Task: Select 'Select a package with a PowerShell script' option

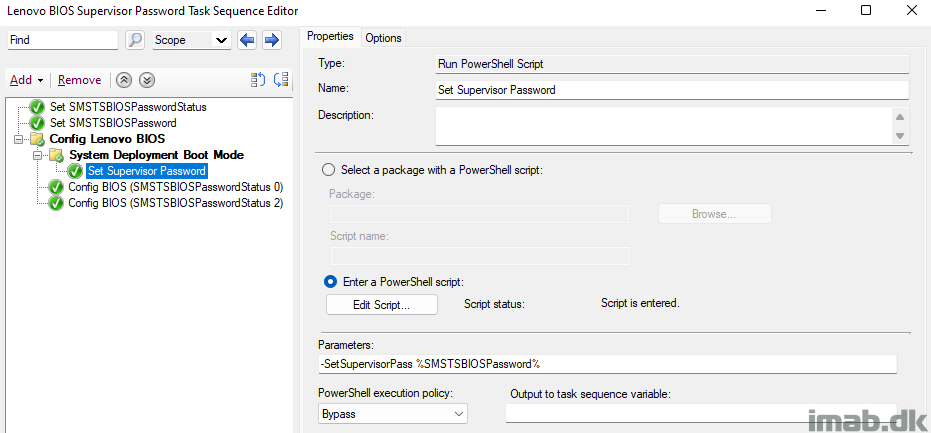Action: [328, 170]
